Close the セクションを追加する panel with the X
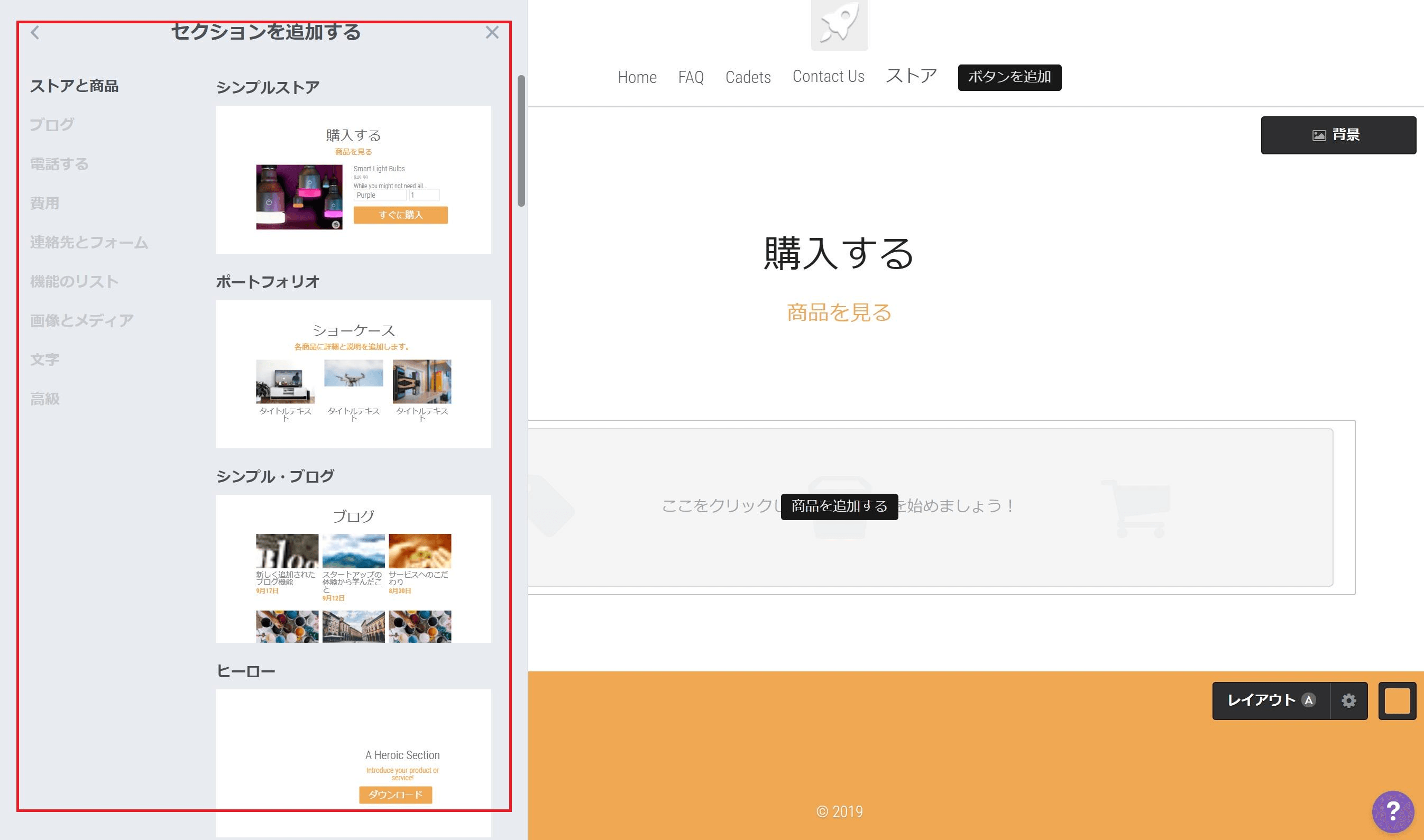Viewport: 1424px width, 840px height. (x=492, y=32)
